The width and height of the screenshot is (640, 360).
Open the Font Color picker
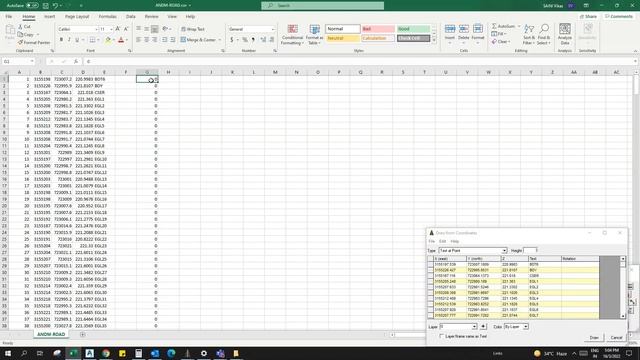tap(121, 40)
